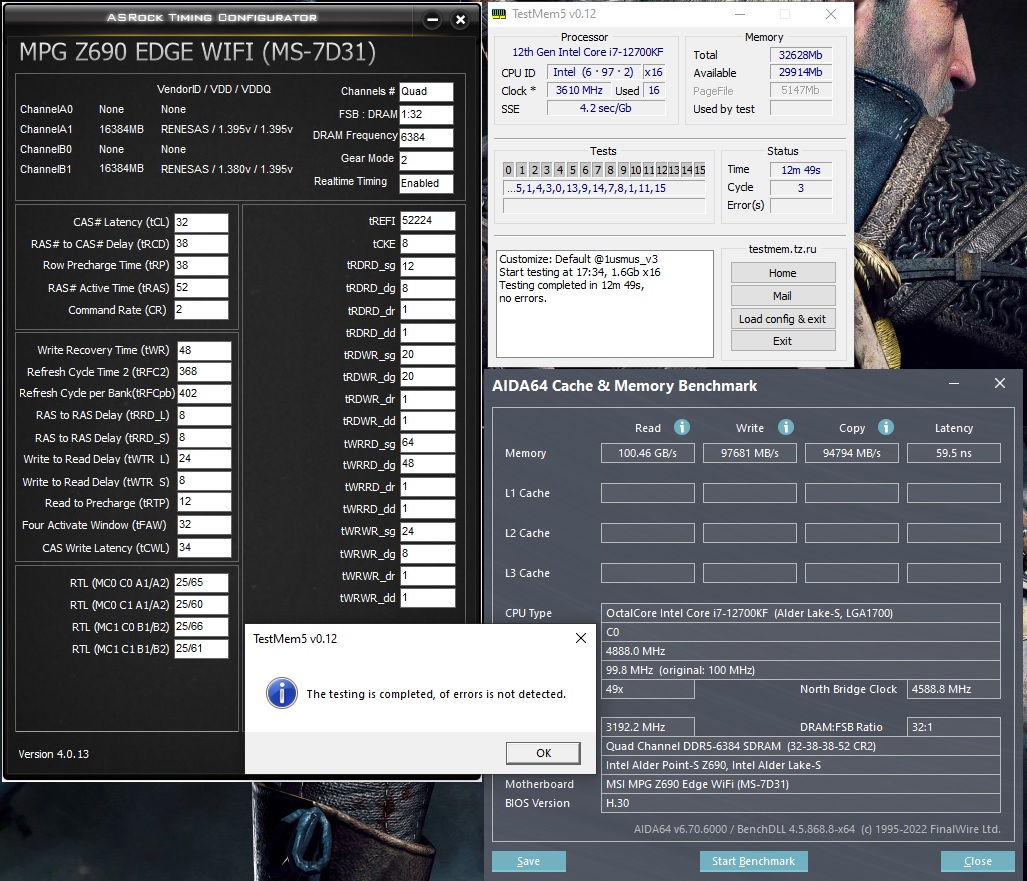The width and height of the screenshot is (1027, 881).
Task: Click the Cycle value 3 in TestMem5
Action: pos(800,188)
